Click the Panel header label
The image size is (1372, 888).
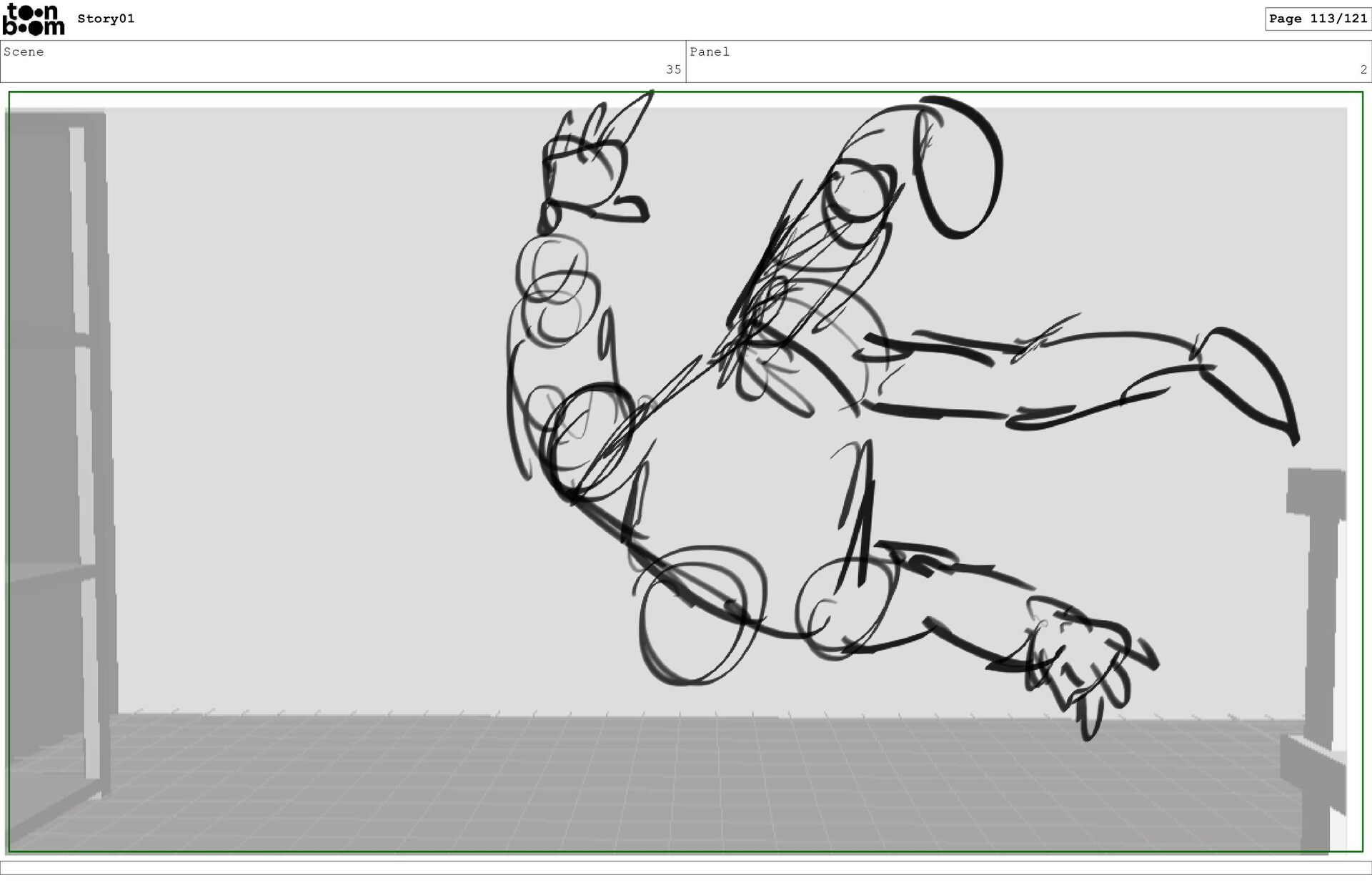point(709,51)
